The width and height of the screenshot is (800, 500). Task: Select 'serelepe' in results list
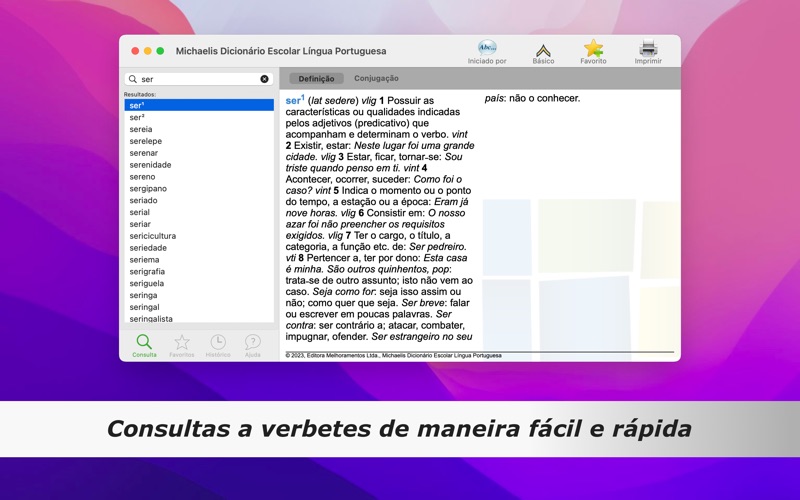click(199, 141)
